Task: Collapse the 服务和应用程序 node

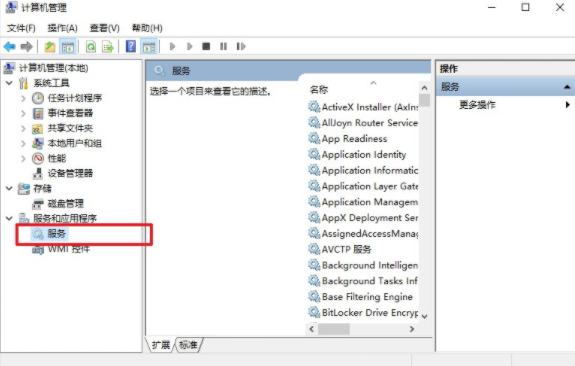Action: tap(9, 219)
